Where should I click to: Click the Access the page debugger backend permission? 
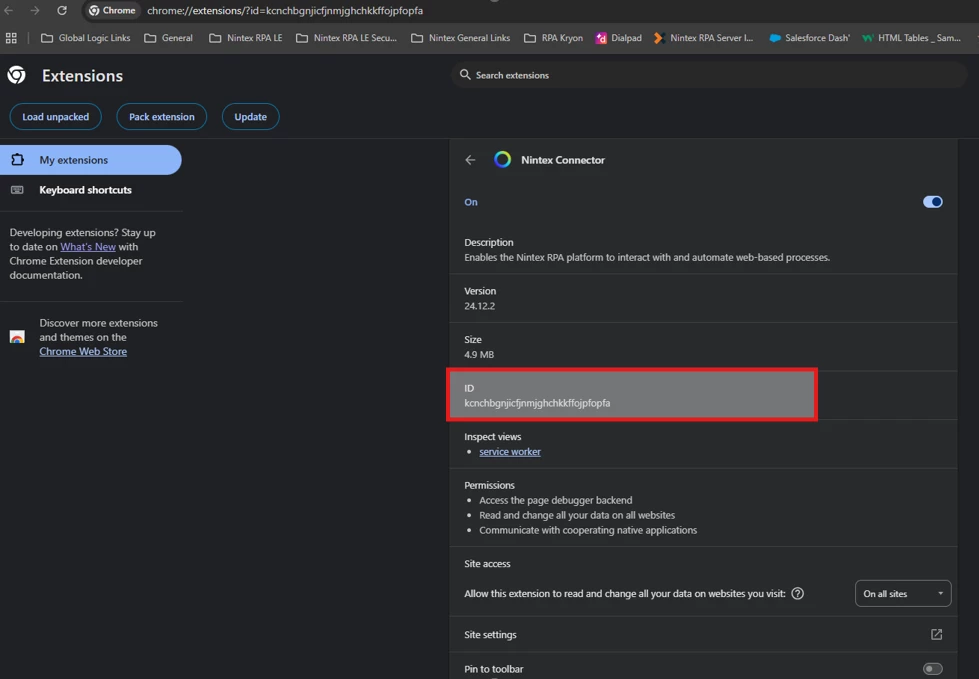556,501
